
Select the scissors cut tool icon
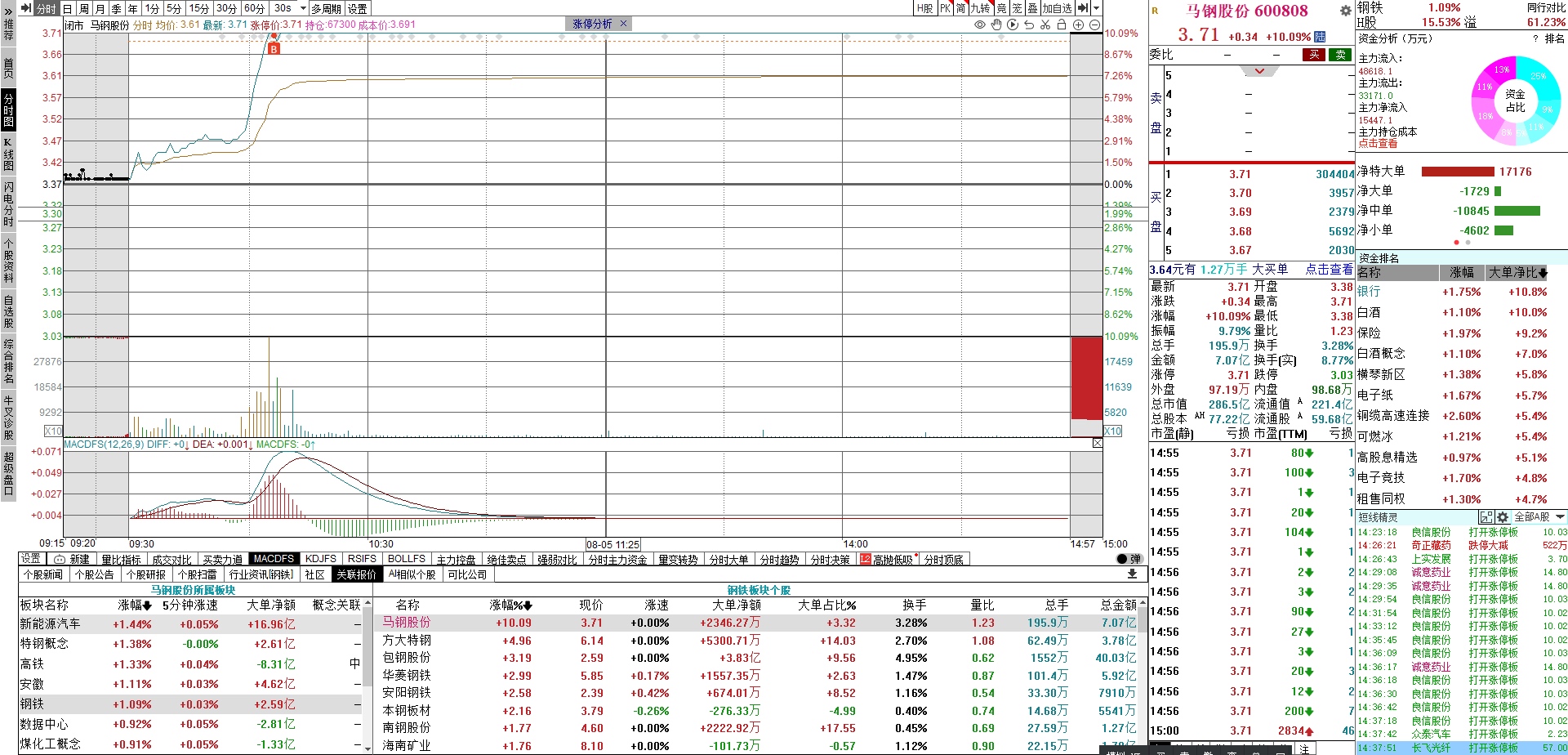click(1045, 25)
